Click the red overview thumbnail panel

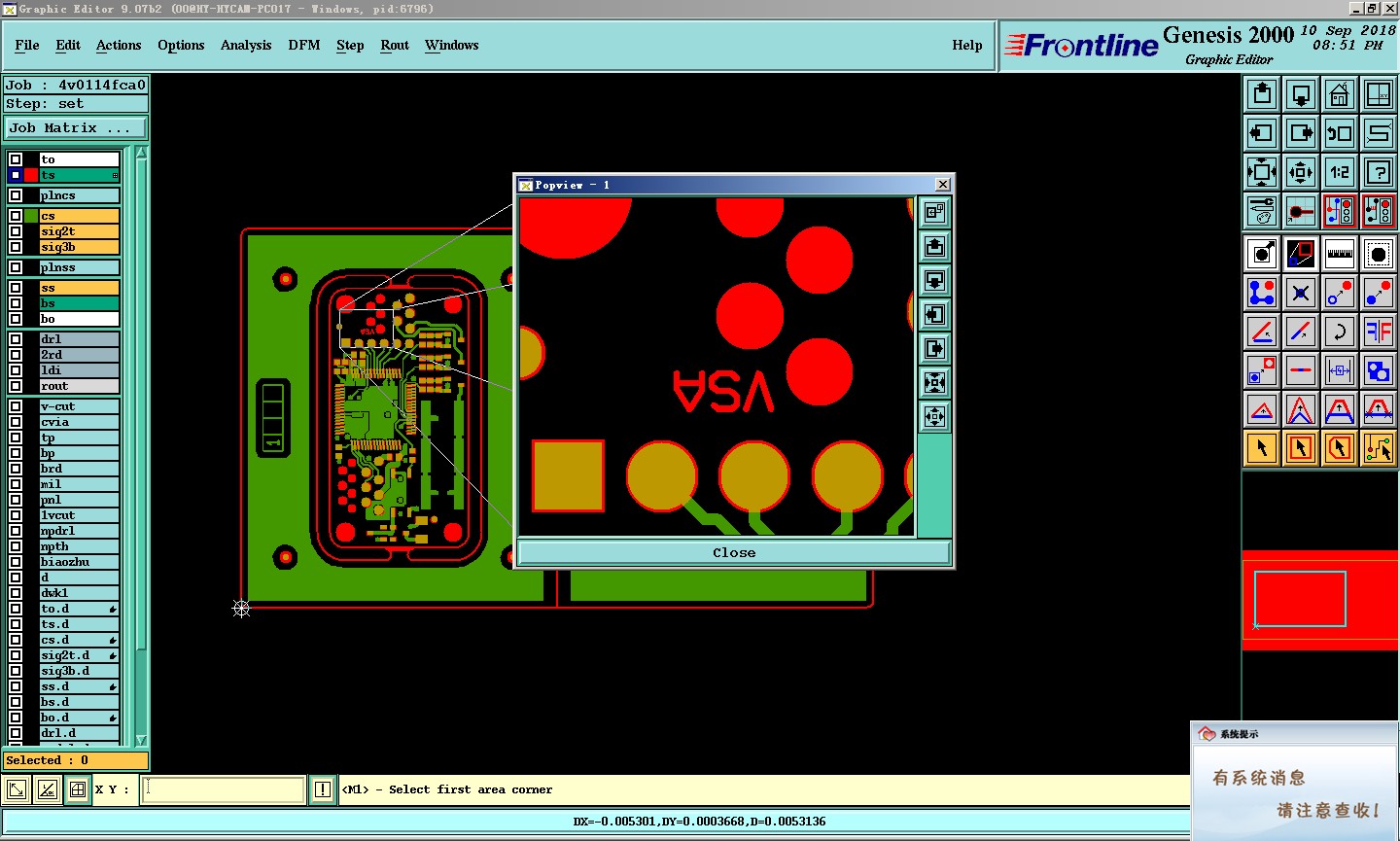[x=1320, y=600]
